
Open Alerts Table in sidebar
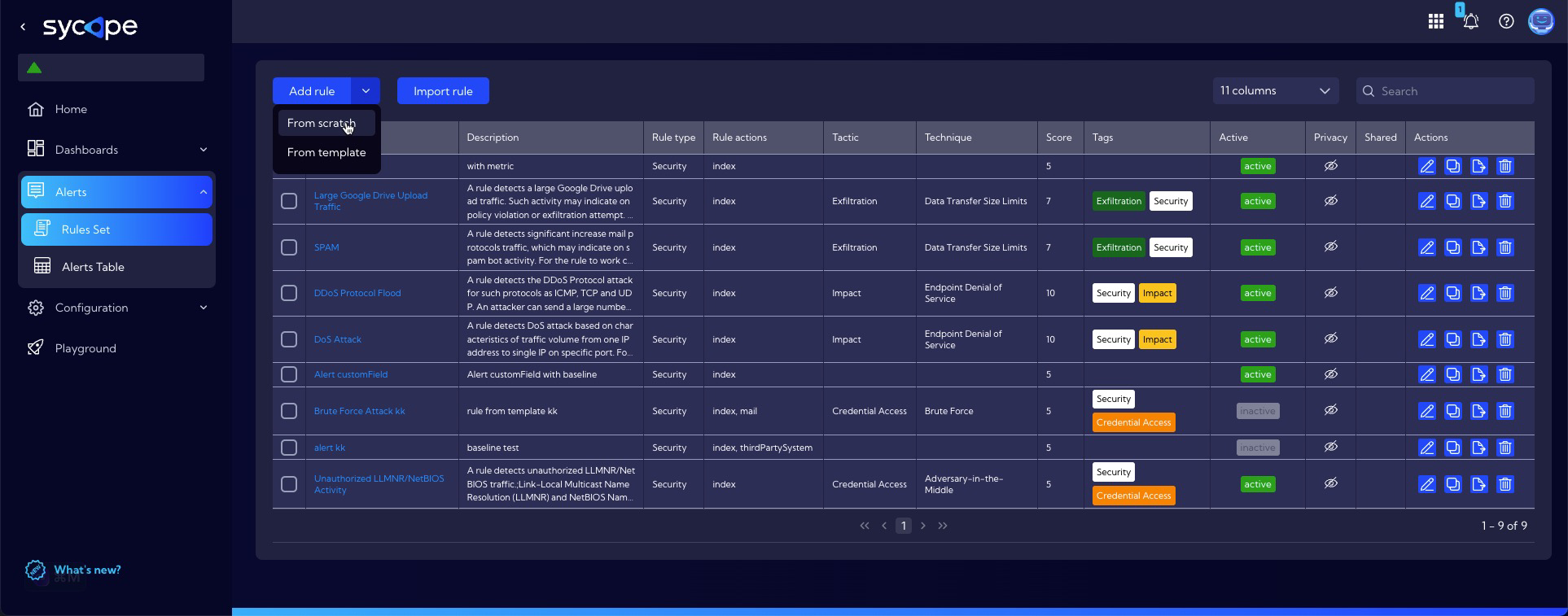tap(116, 267)
